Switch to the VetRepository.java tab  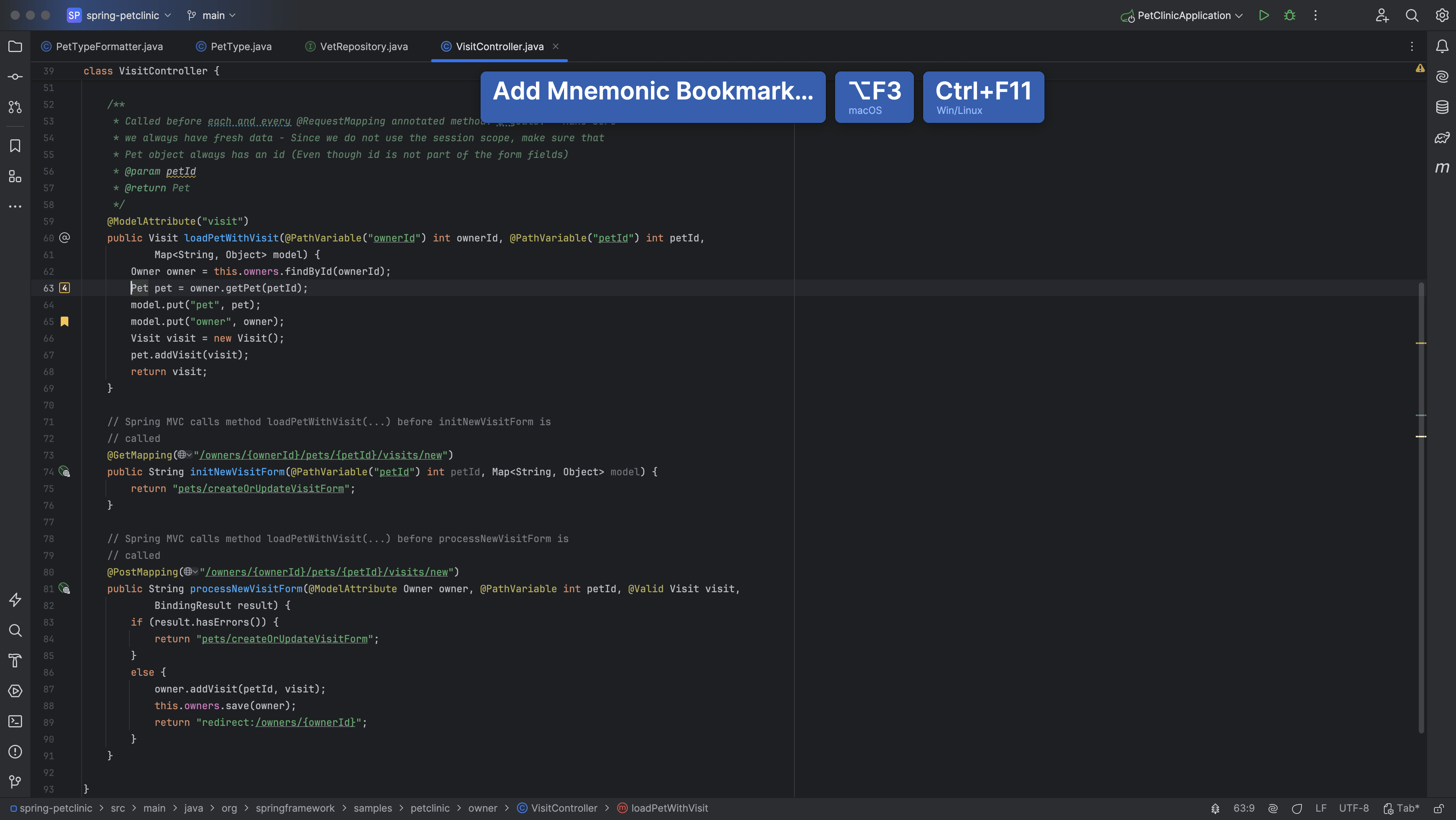(364, 46)
